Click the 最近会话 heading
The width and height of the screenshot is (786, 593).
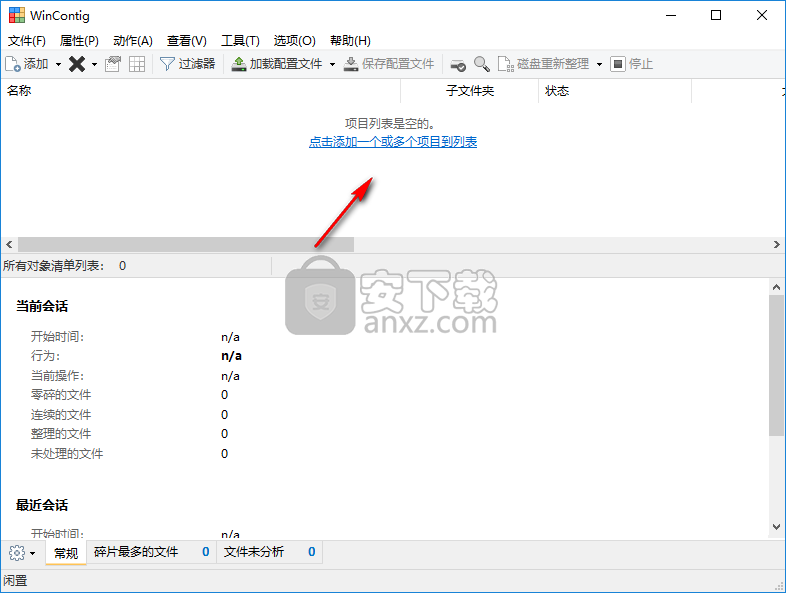[x=42, y=505]
